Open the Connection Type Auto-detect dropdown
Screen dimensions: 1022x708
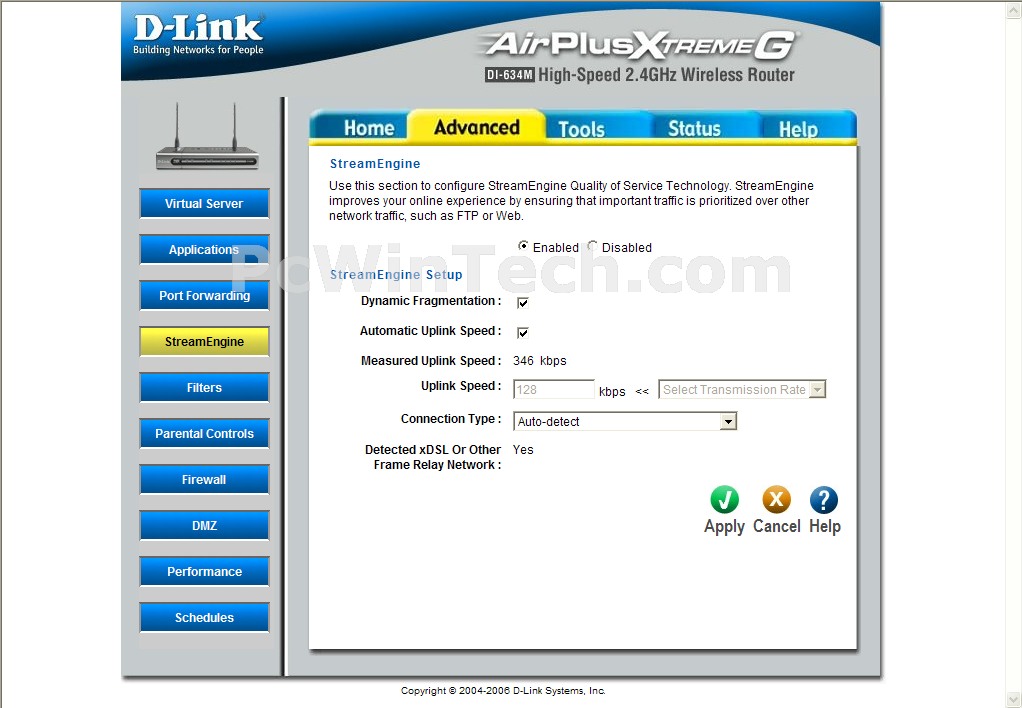pyautogui.click(x=625, y=421)
